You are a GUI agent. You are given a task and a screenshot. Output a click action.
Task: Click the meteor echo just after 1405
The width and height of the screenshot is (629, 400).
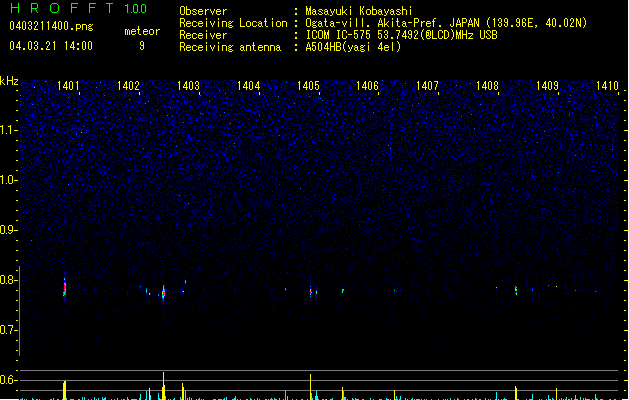(310, 292)
